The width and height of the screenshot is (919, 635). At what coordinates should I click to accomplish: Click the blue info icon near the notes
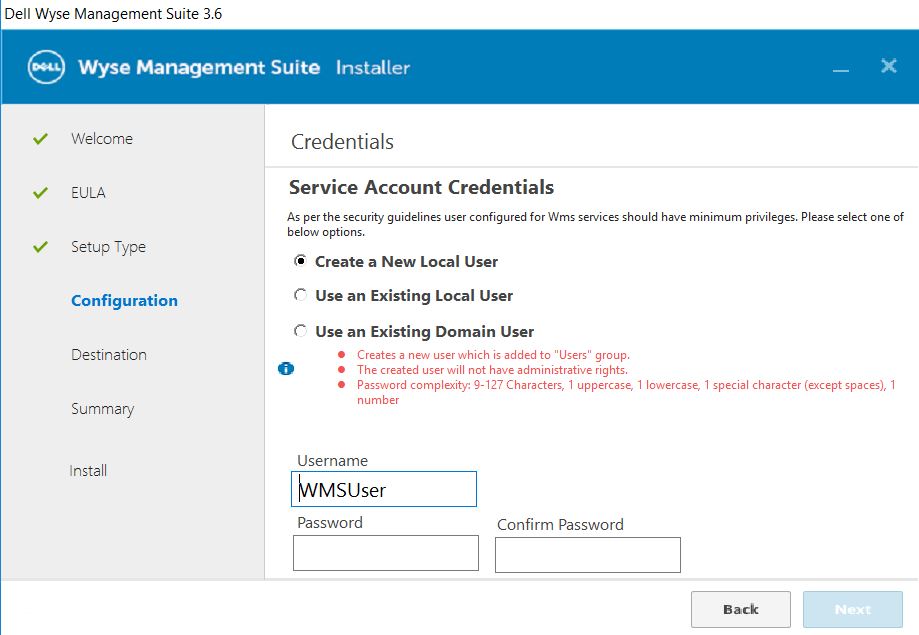click(286, 369)
